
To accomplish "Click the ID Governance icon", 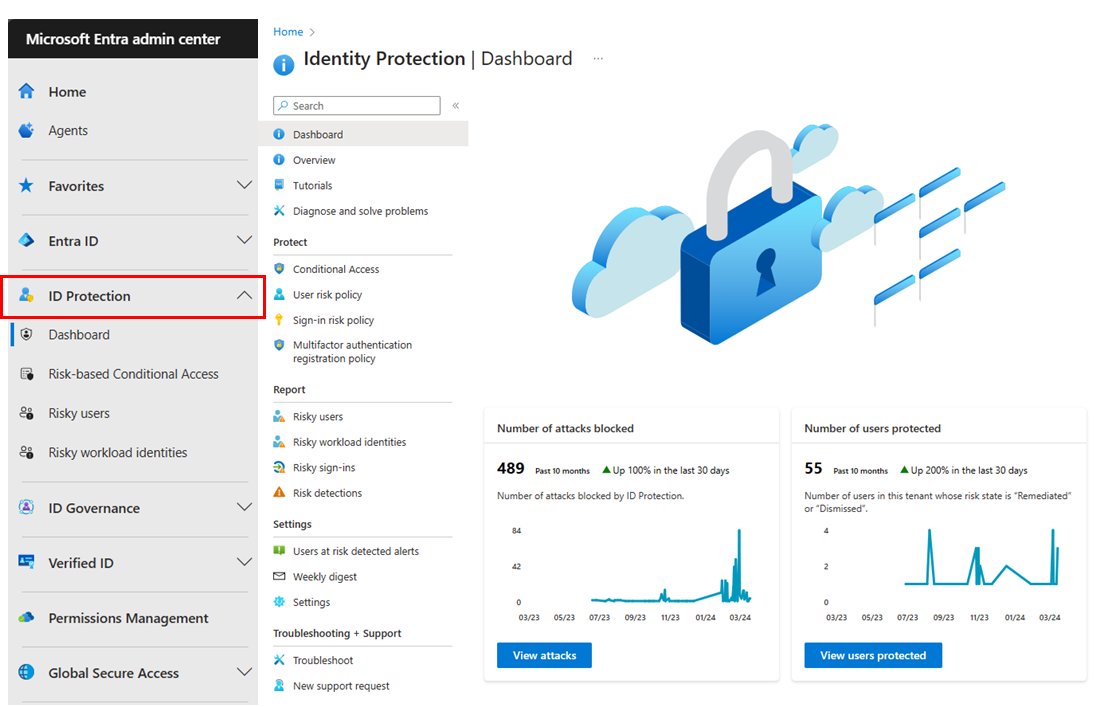I will click(26, 507).
